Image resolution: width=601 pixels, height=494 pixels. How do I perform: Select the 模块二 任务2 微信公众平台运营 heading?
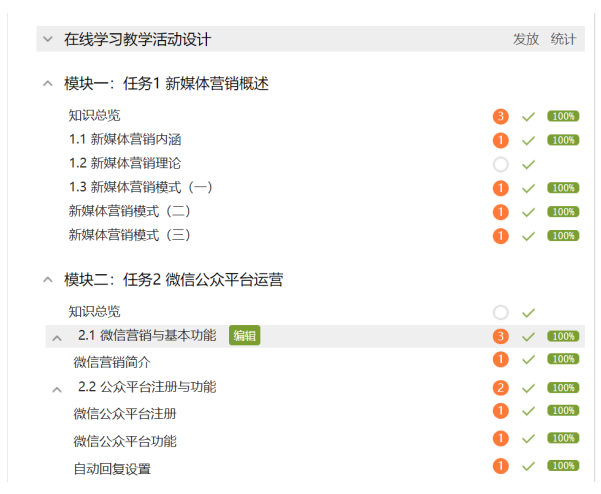click(173, 280)
